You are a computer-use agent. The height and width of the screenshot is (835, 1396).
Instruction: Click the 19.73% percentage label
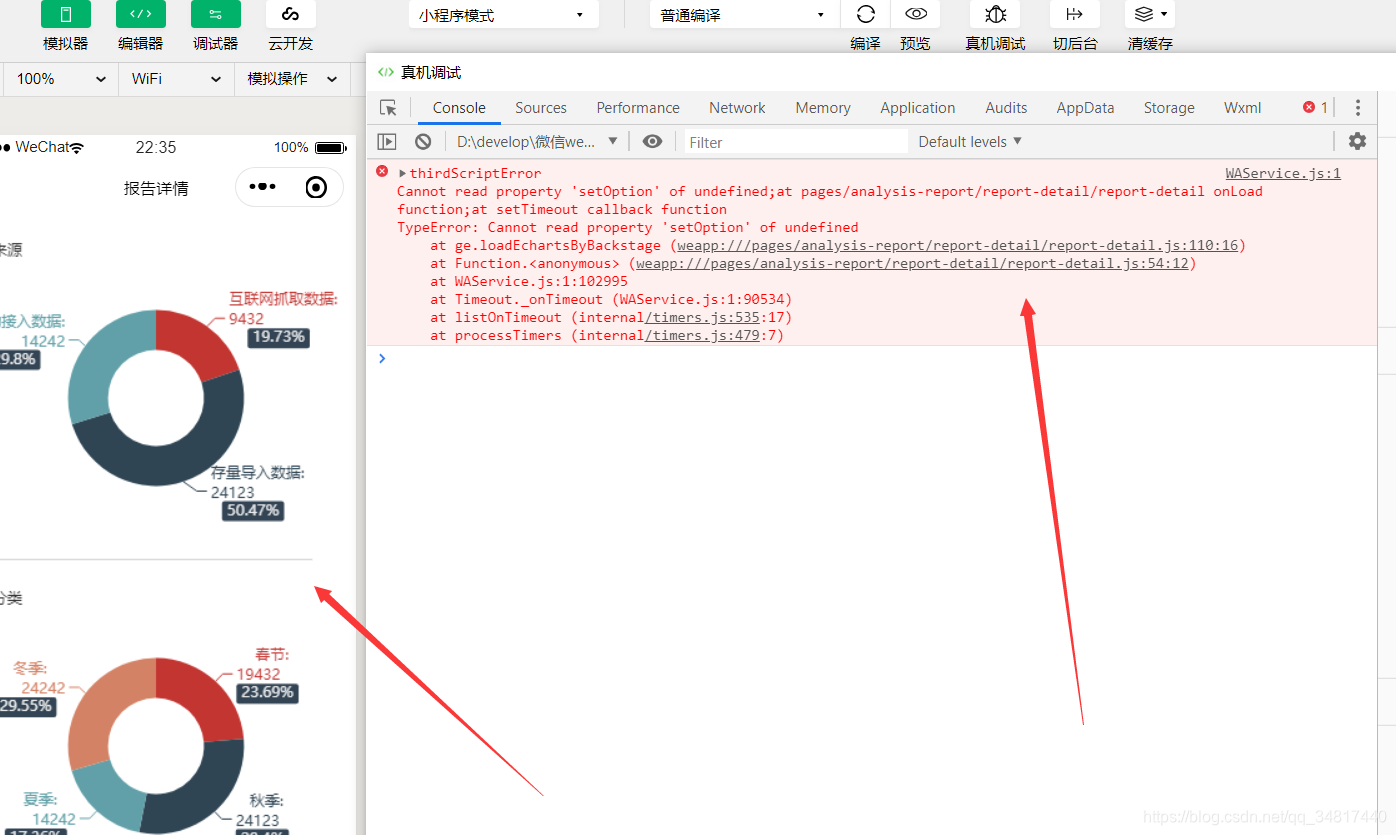(279, 337)
